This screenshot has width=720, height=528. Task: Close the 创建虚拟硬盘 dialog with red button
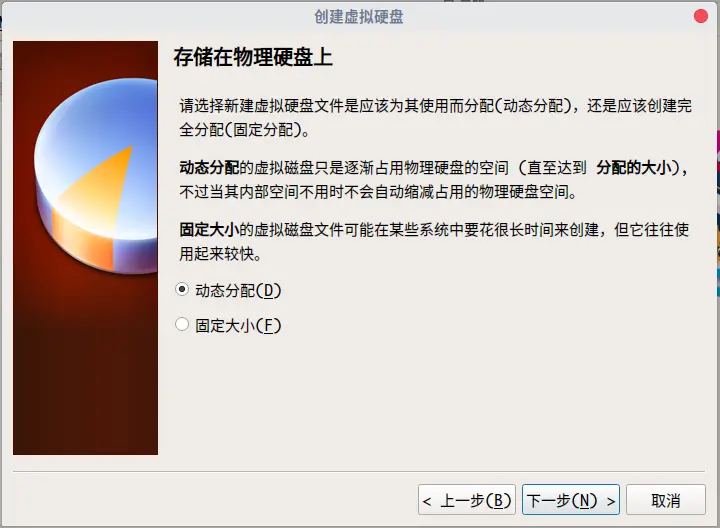coord(701,16)
